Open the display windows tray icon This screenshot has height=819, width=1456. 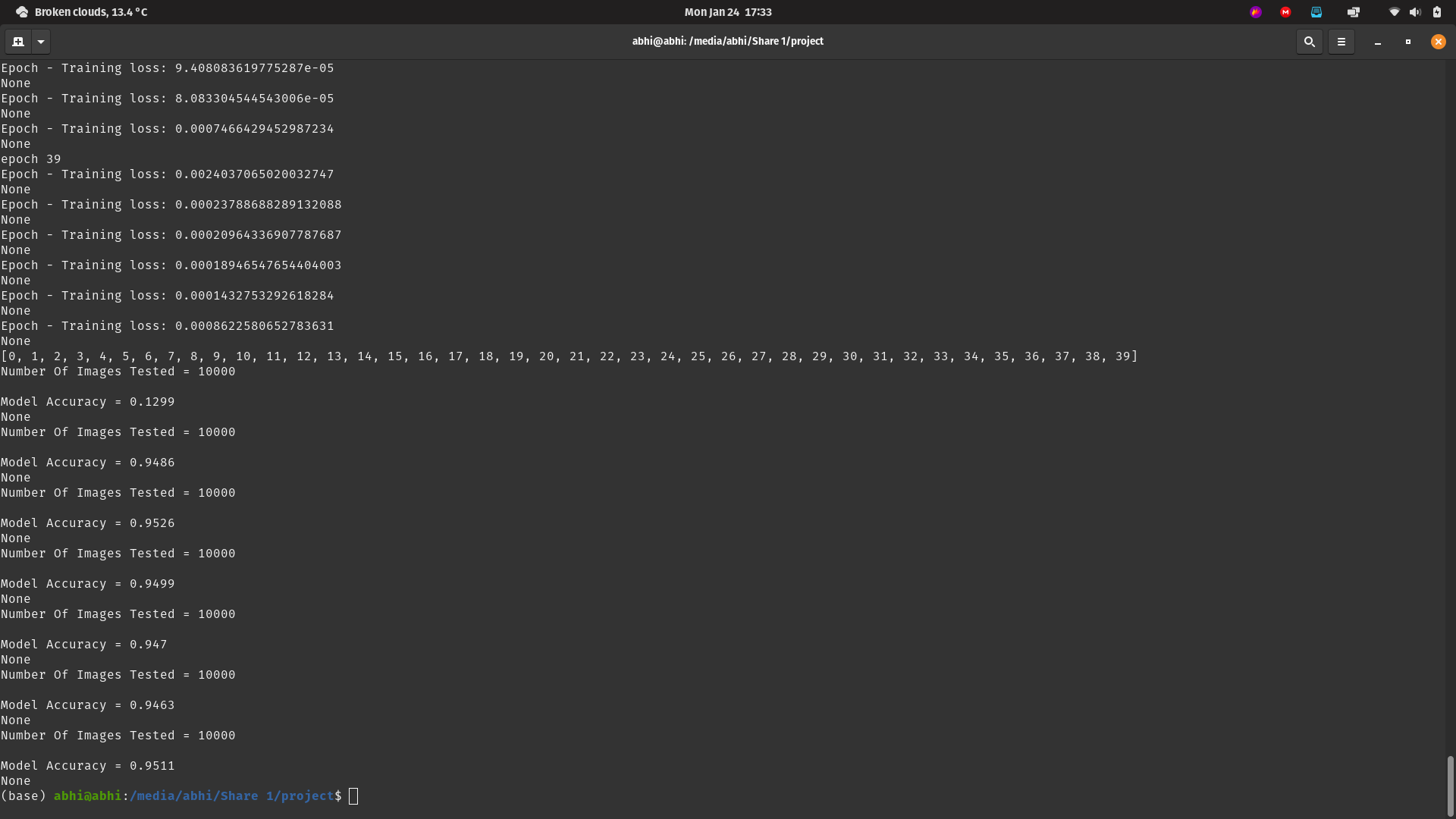click(x=1354, y=12)
